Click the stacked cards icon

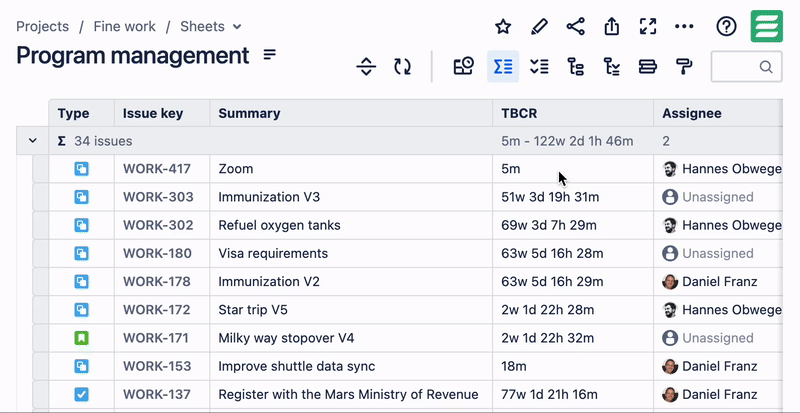tap(647, 66)
